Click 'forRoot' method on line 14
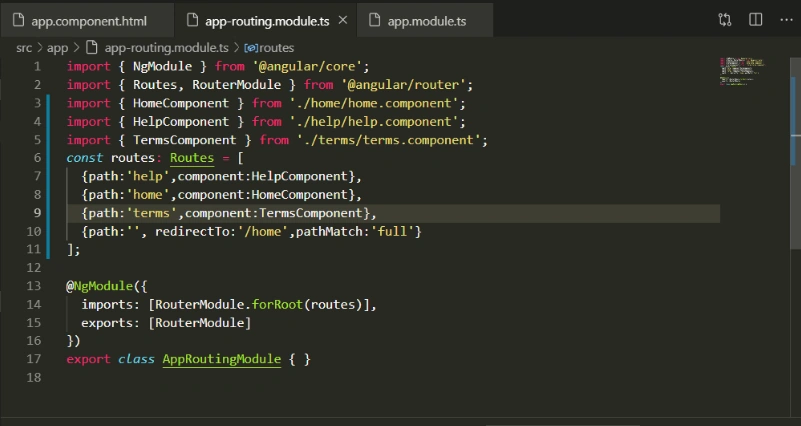Image resolution: width=801 pixels, height=426 pixels. click(277, 304)
